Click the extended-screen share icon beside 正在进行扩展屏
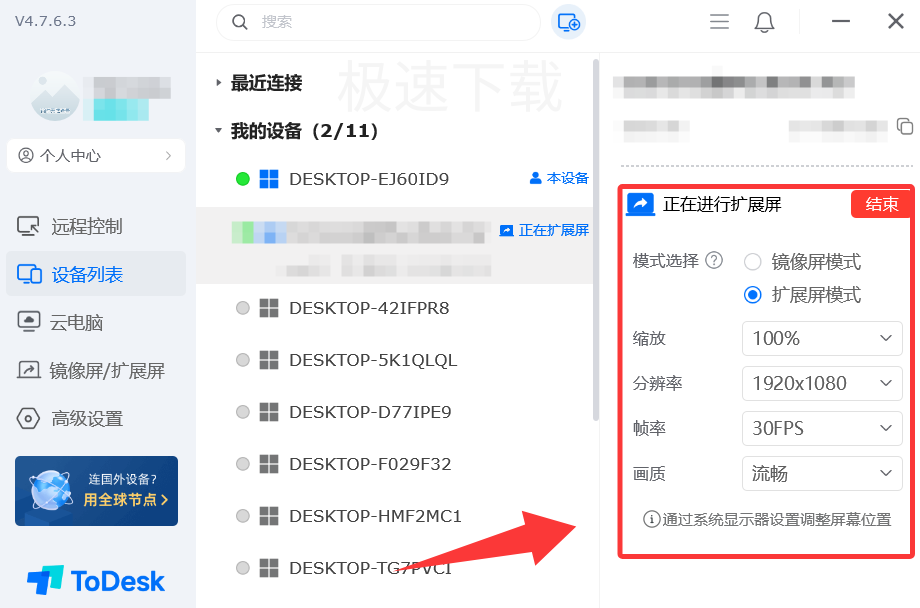Viewport: 920px width, 608px height. coord(641,204)
